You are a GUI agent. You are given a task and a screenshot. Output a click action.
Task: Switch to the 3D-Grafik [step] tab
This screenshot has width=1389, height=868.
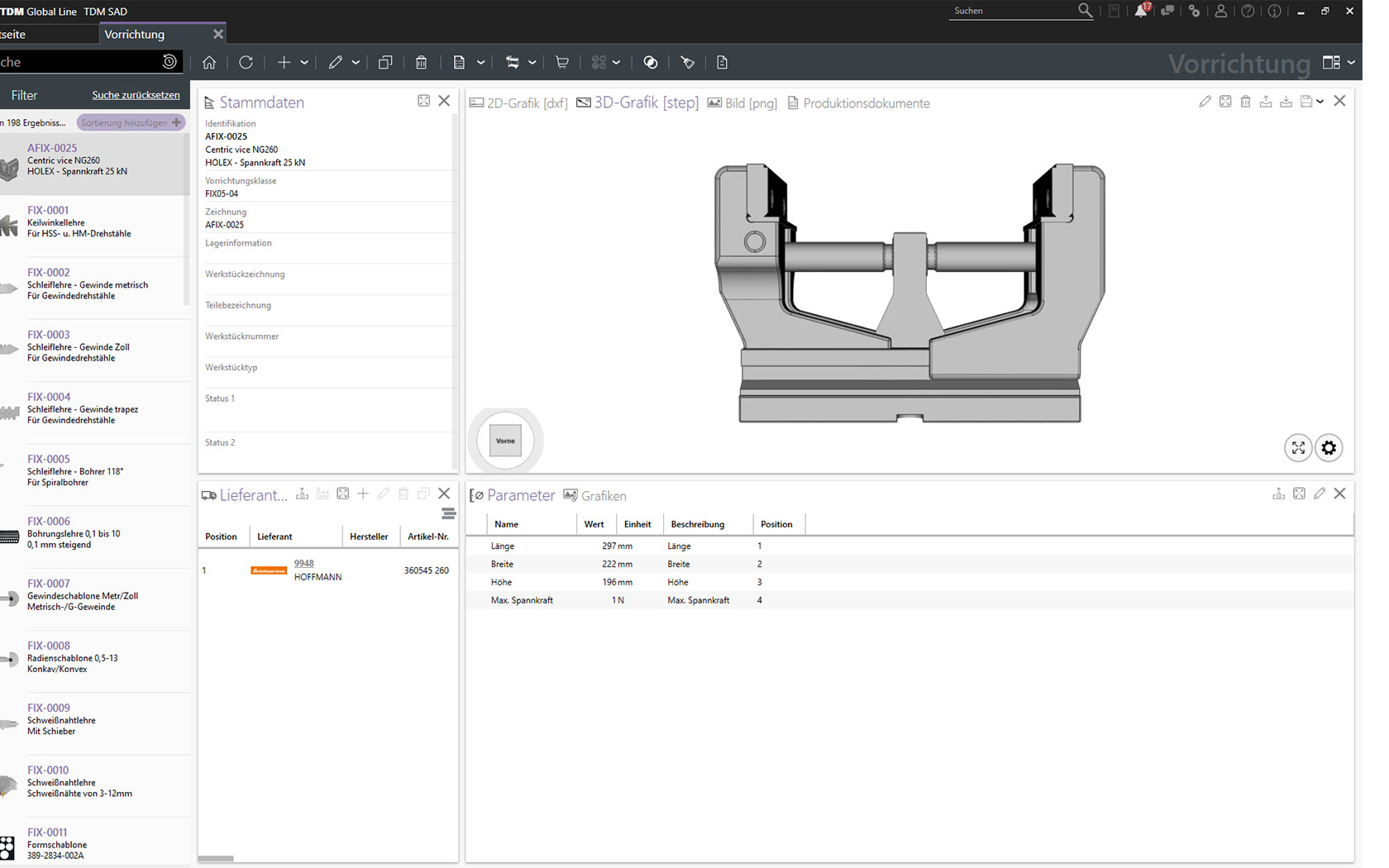click(637, 103)
